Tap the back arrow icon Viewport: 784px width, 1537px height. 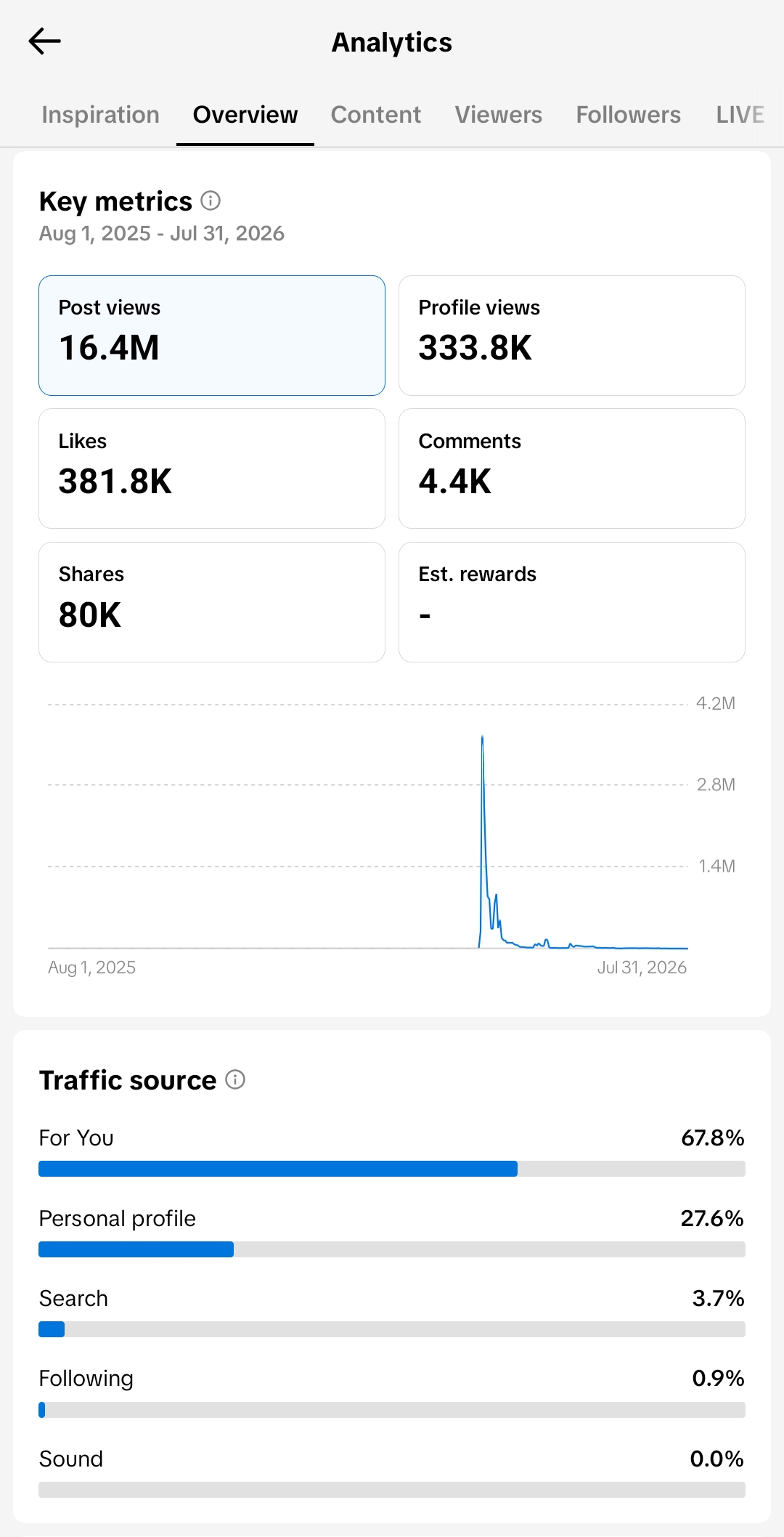point(44,41)
